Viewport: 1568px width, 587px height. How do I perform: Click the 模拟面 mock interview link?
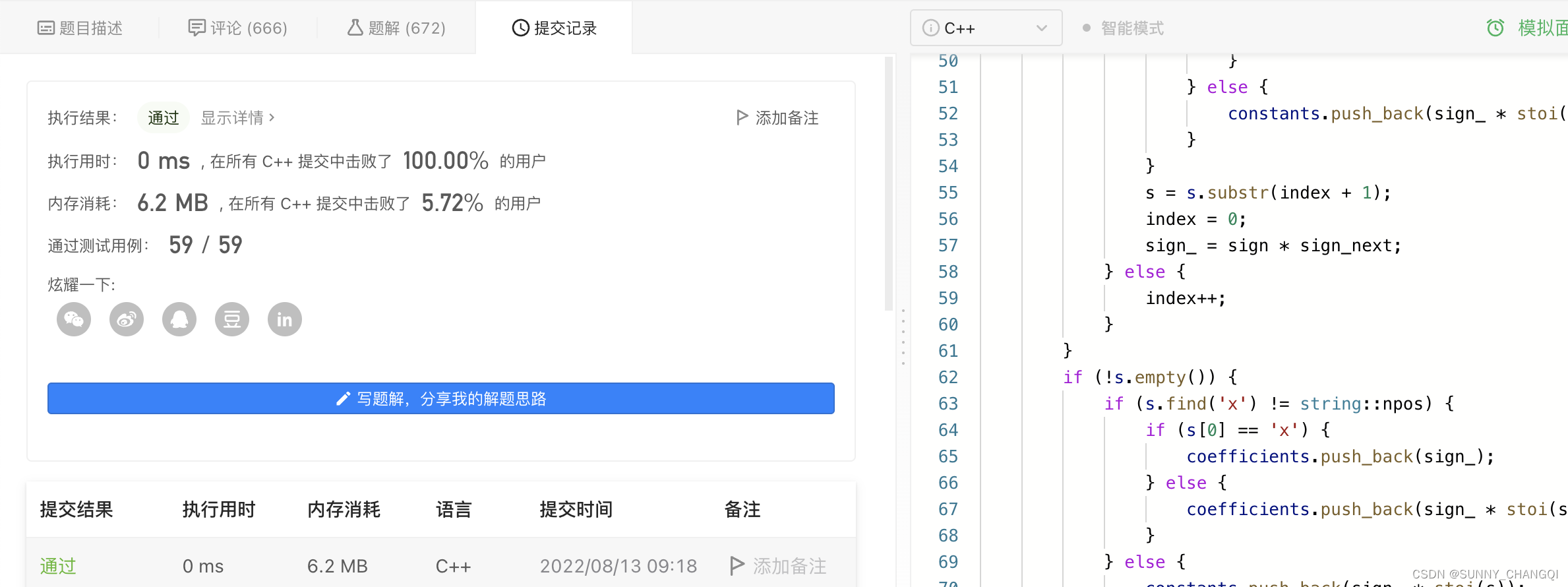[x=1542, y=28]
